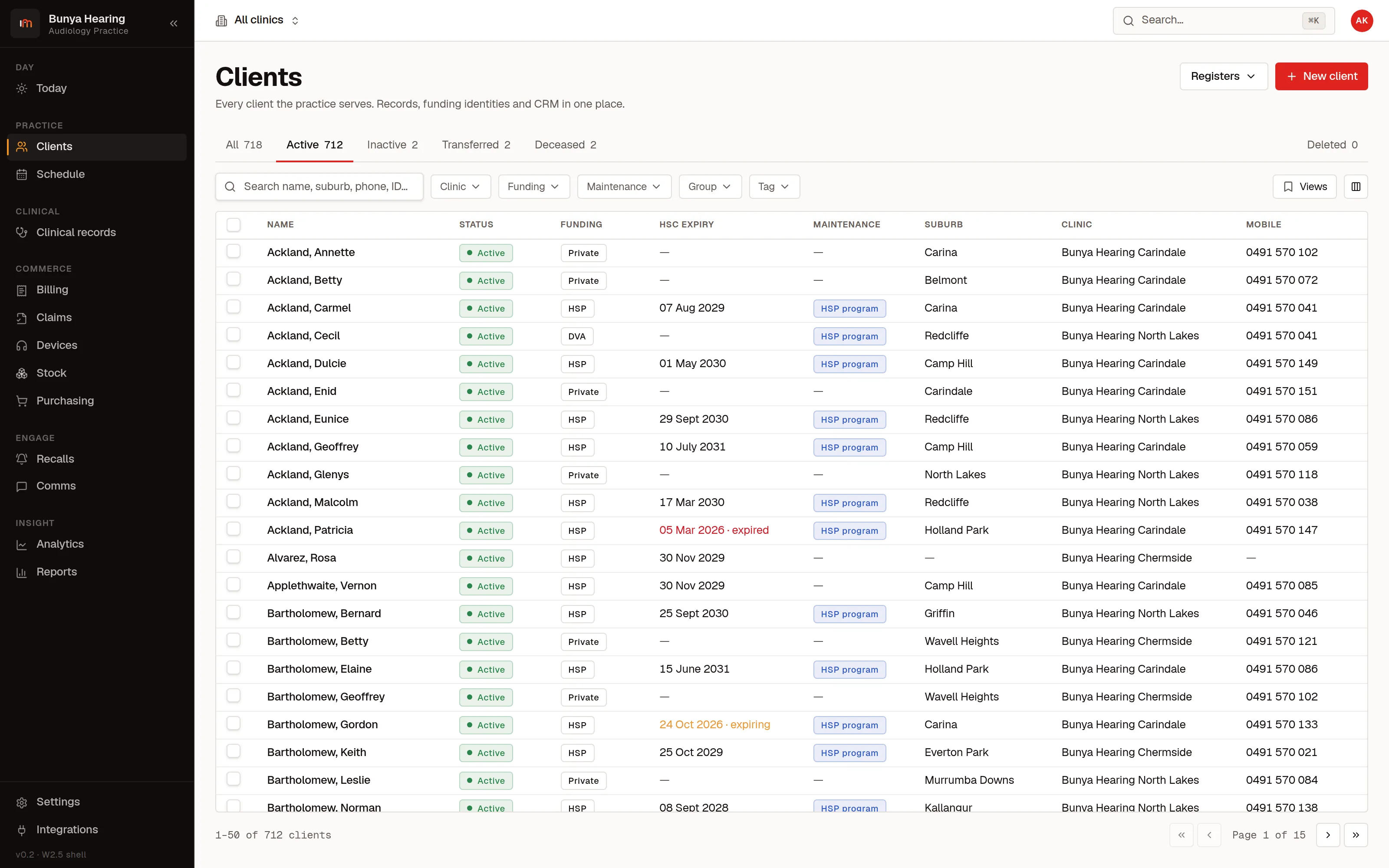This screenshot has width=1389, height=868.
Task: Check the row for Ackland, Carmel
Action: click(233, 307)
